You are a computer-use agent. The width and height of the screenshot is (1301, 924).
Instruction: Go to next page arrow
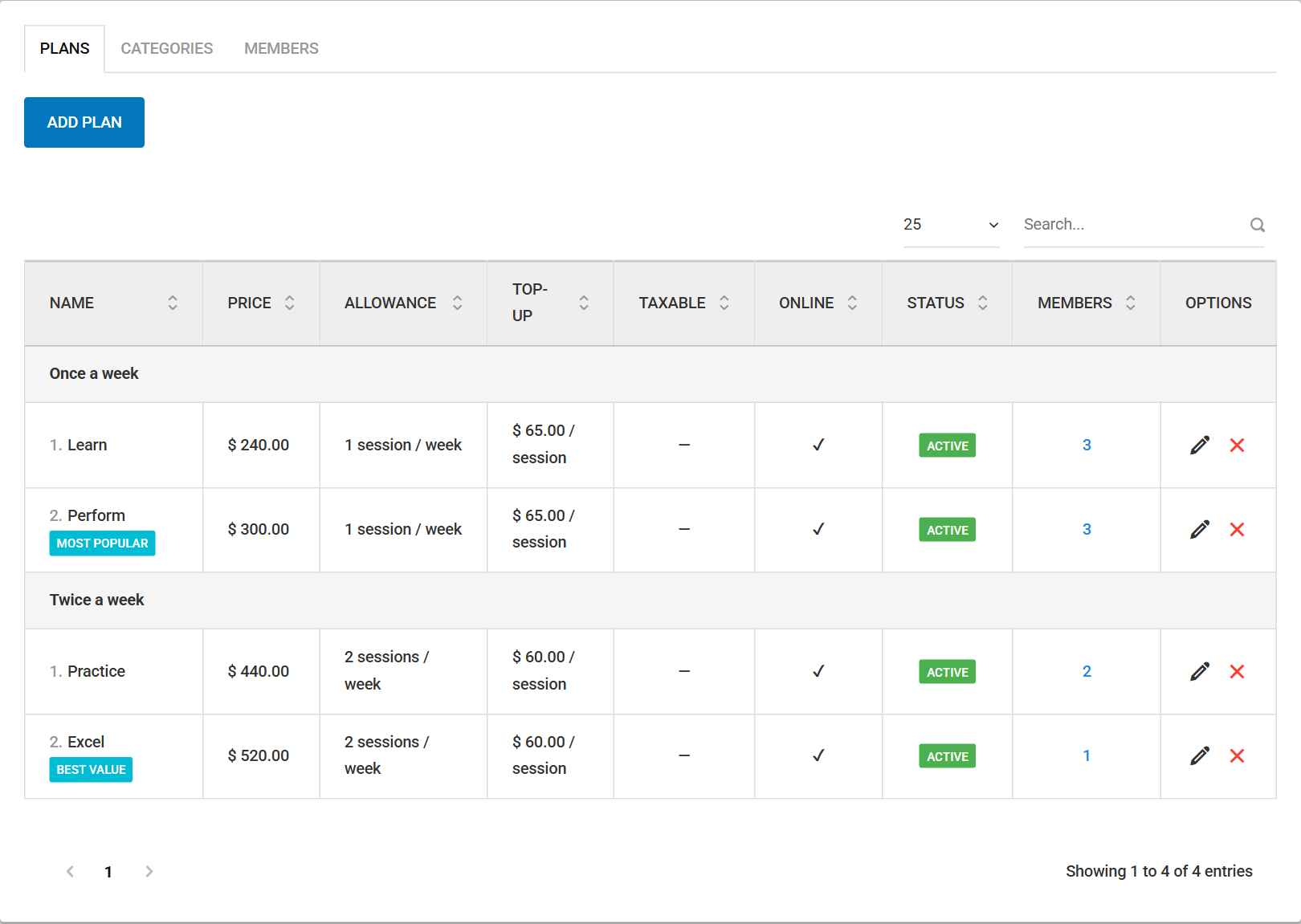149,871
